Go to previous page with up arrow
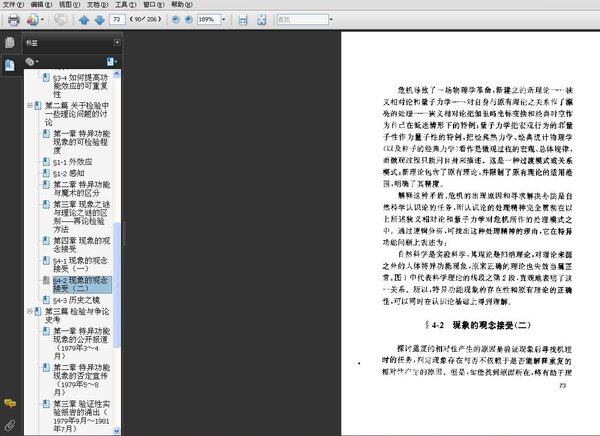The image size is (600, 436). pos(84,20)
